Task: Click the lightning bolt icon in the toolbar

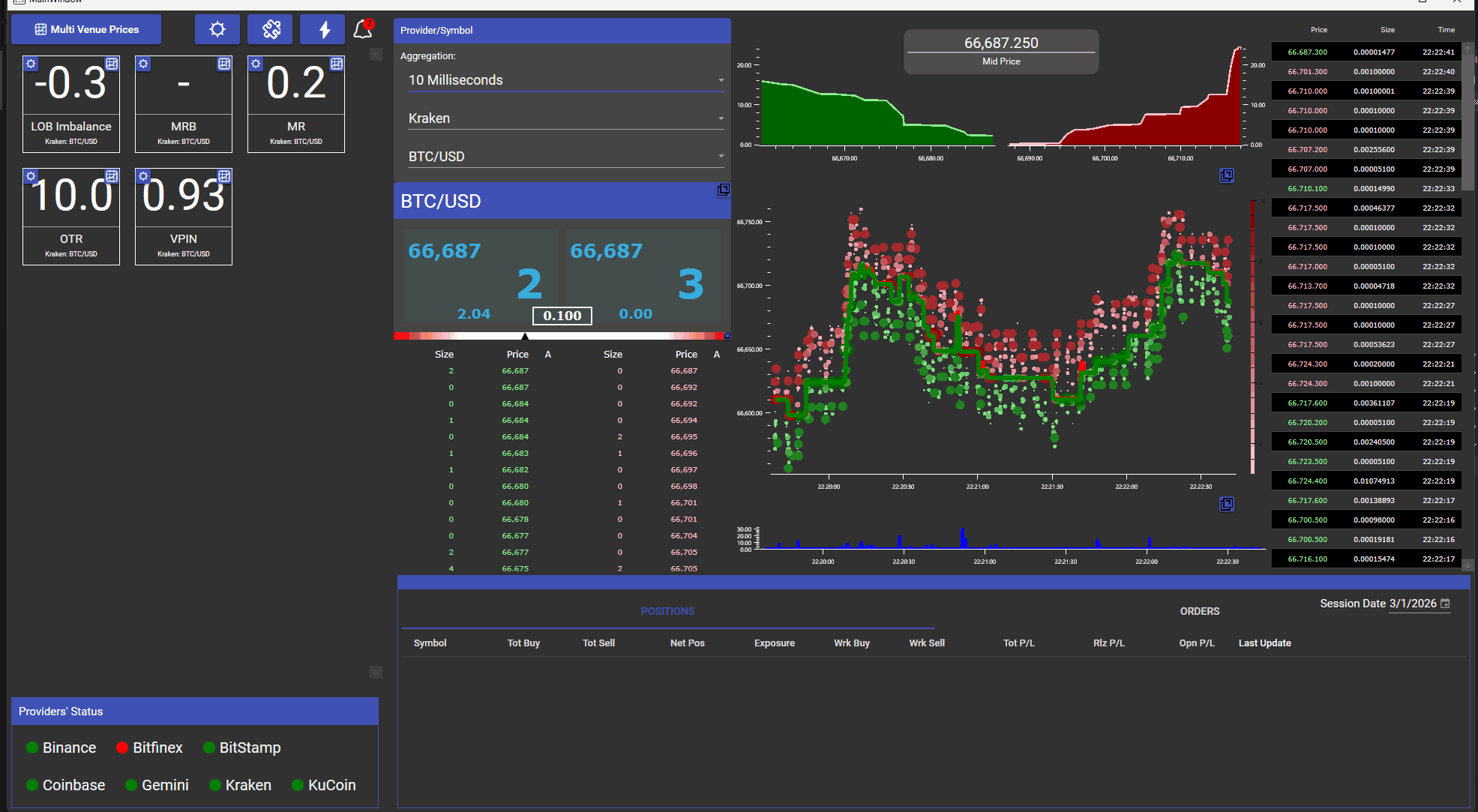Action: 322,29
